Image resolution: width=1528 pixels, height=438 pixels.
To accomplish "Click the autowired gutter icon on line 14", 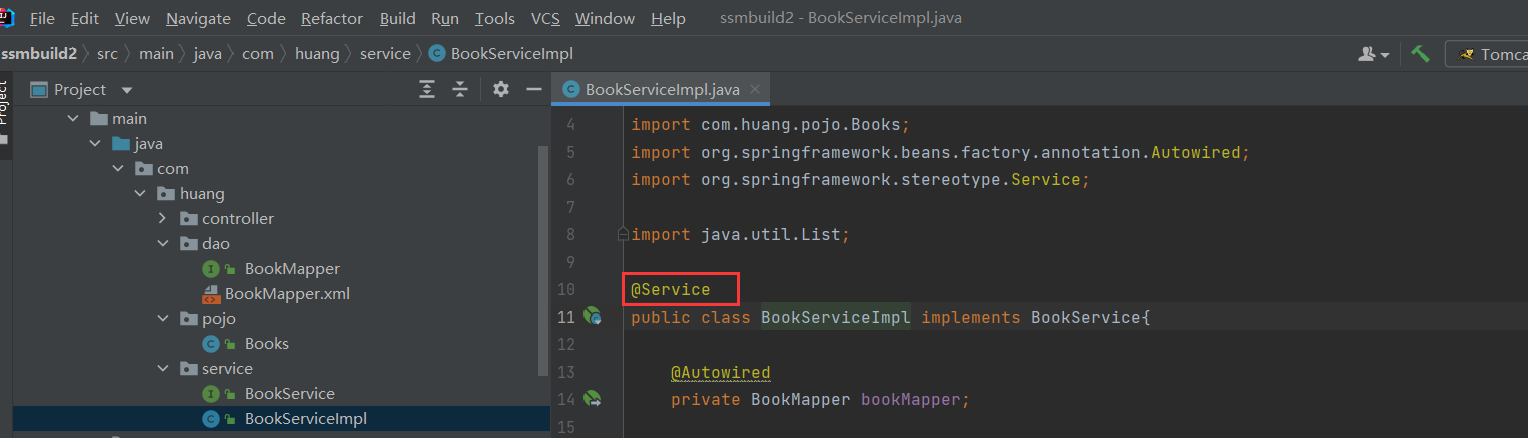I will (x=592, y=399).
